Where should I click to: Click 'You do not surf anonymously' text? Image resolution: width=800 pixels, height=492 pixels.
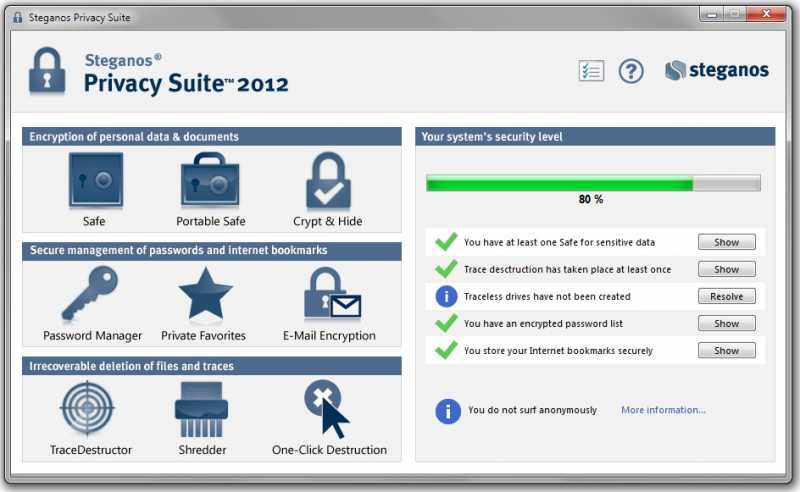pyautogui.click(x=532, y=410)
